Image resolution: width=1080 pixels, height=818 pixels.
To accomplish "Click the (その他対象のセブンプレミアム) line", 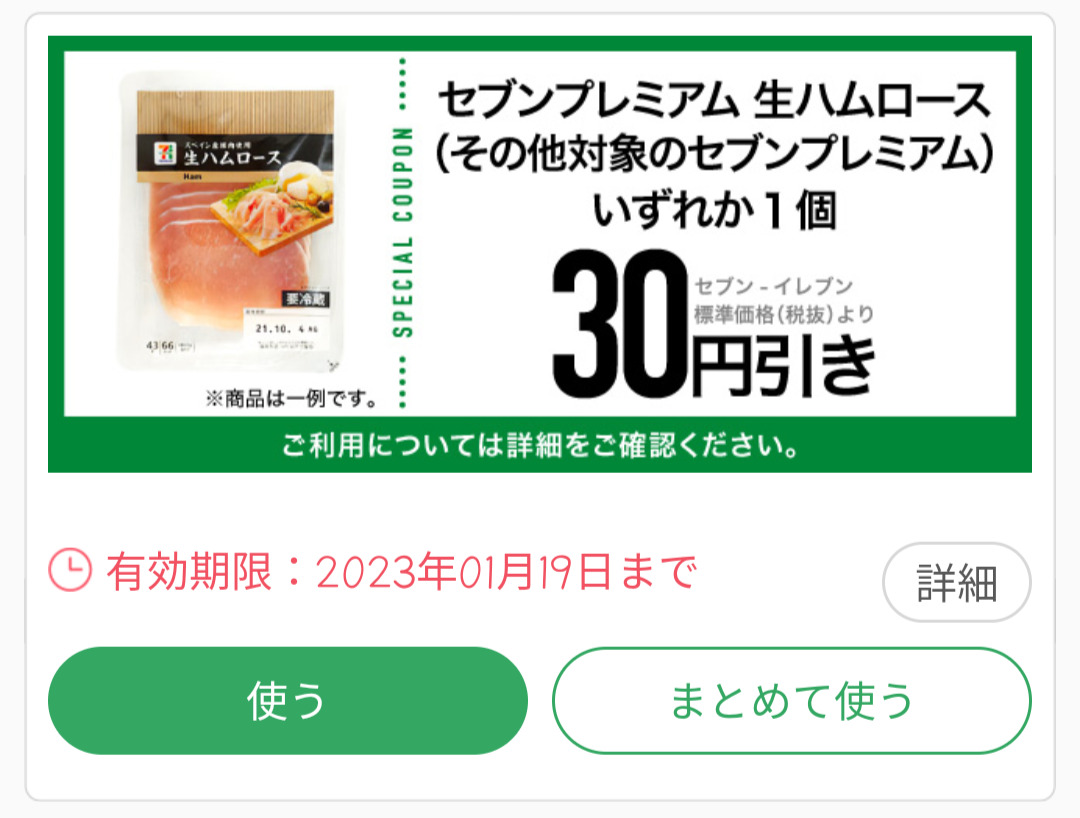I will 714,154.
